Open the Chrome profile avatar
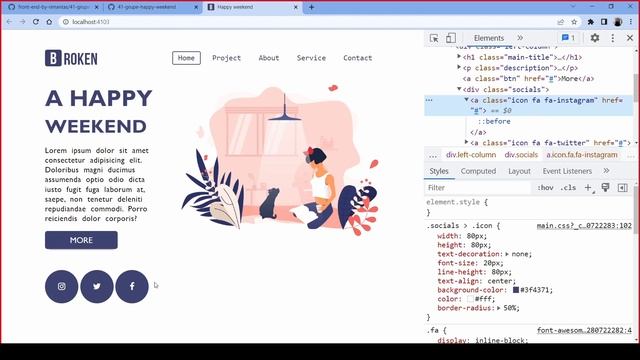 click(x=618, y=22)
